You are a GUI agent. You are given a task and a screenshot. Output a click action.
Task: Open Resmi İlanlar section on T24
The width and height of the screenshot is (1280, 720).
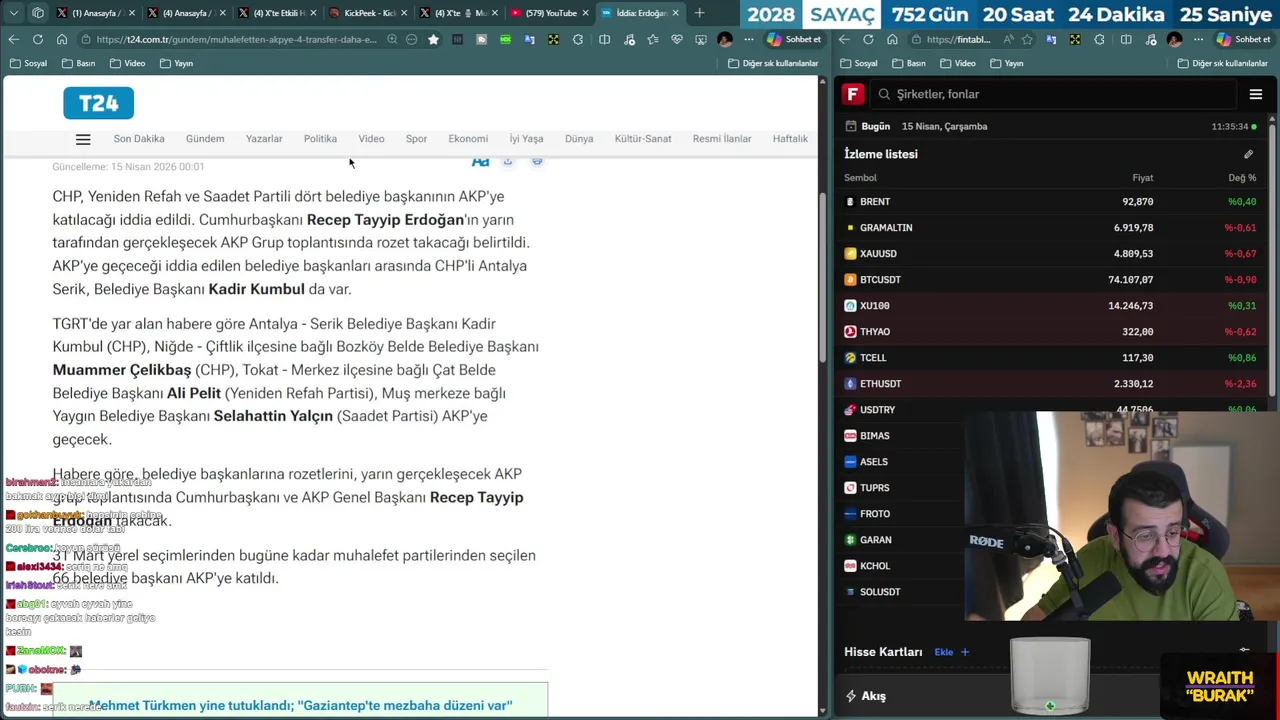point(722,139)
